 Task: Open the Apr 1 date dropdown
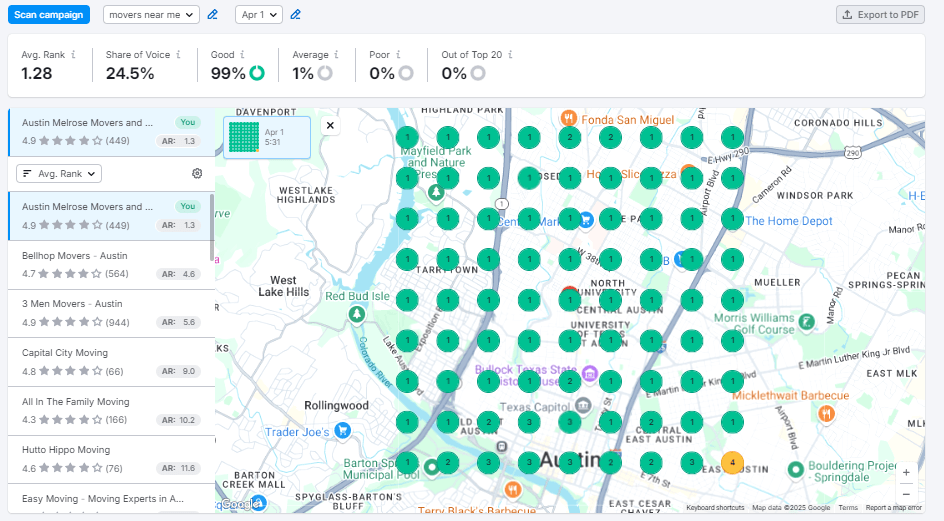(x=259, y=14)
